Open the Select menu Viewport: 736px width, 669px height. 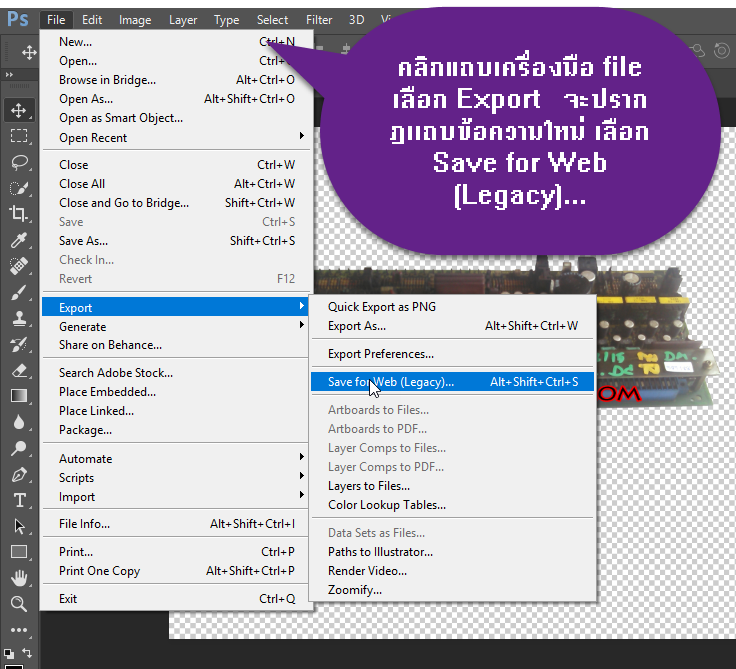tap(272, 20)
